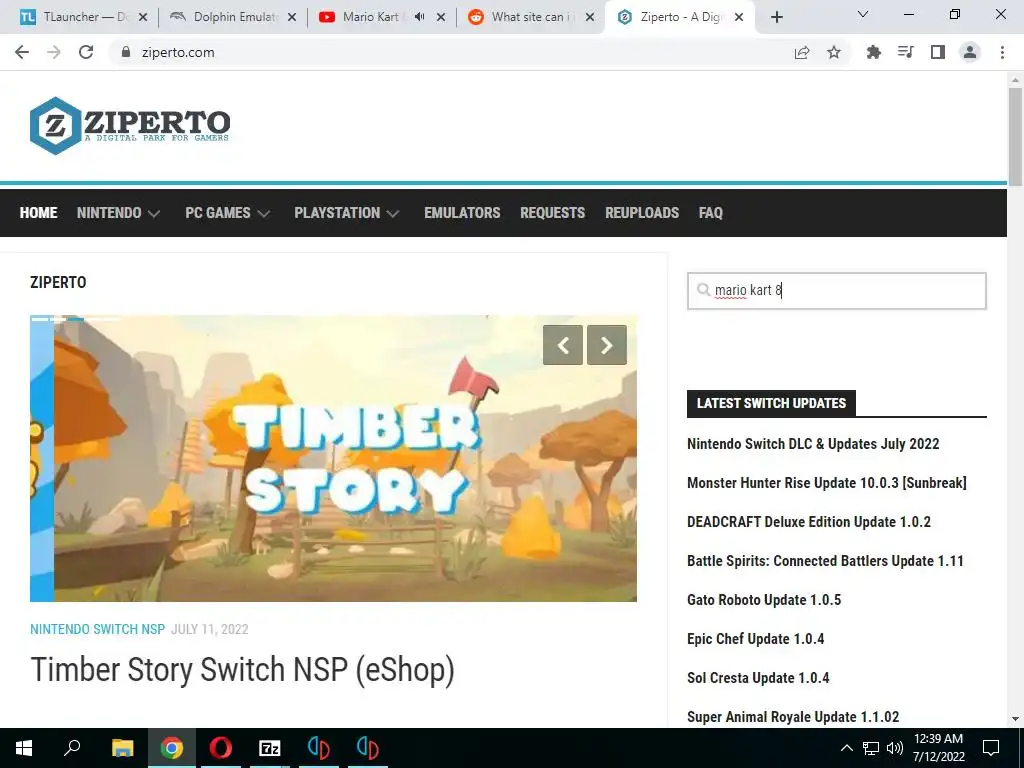
Task: Open the Windows Start menu
Action: coord(24,748)
